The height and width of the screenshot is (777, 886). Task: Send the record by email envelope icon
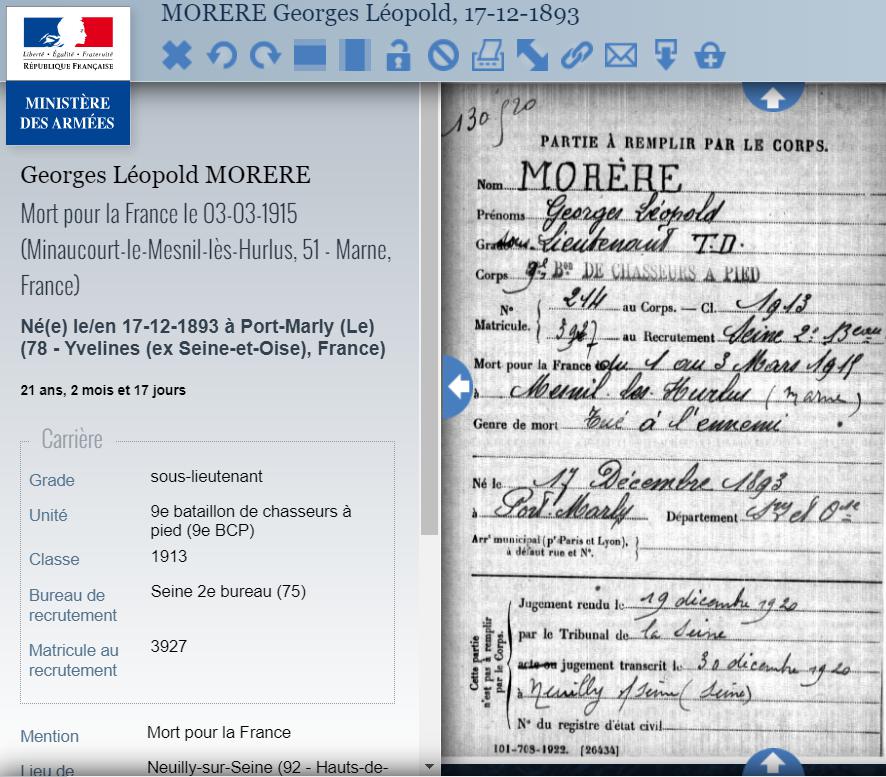[x=621, y=55]
